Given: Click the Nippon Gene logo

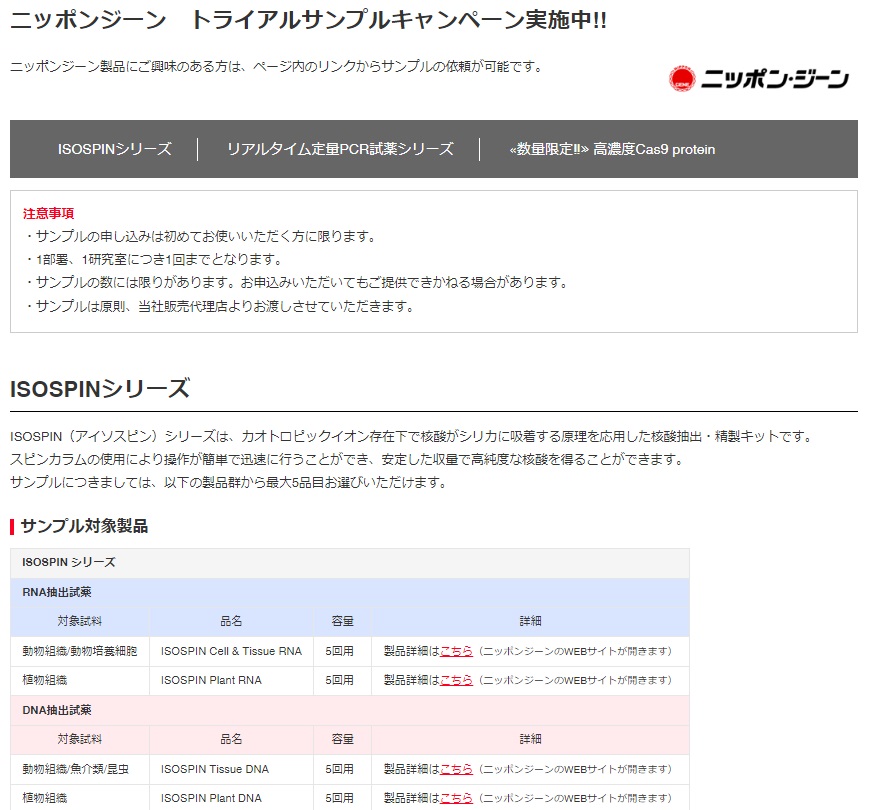Looking at the screenshot, I should tap(758, 79).
